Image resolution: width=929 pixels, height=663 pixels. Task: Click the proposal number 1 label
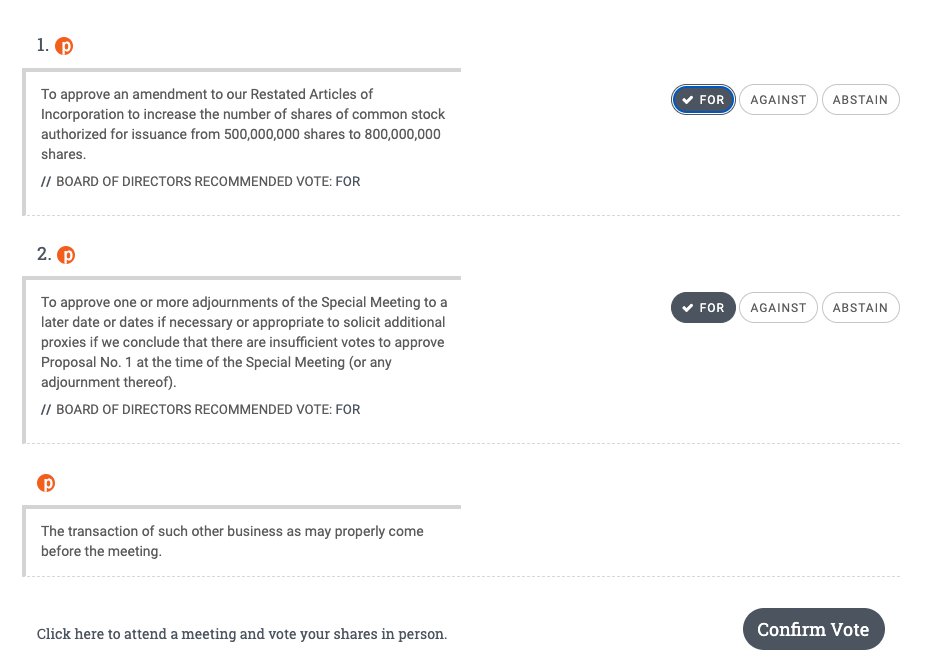[42, 45]
